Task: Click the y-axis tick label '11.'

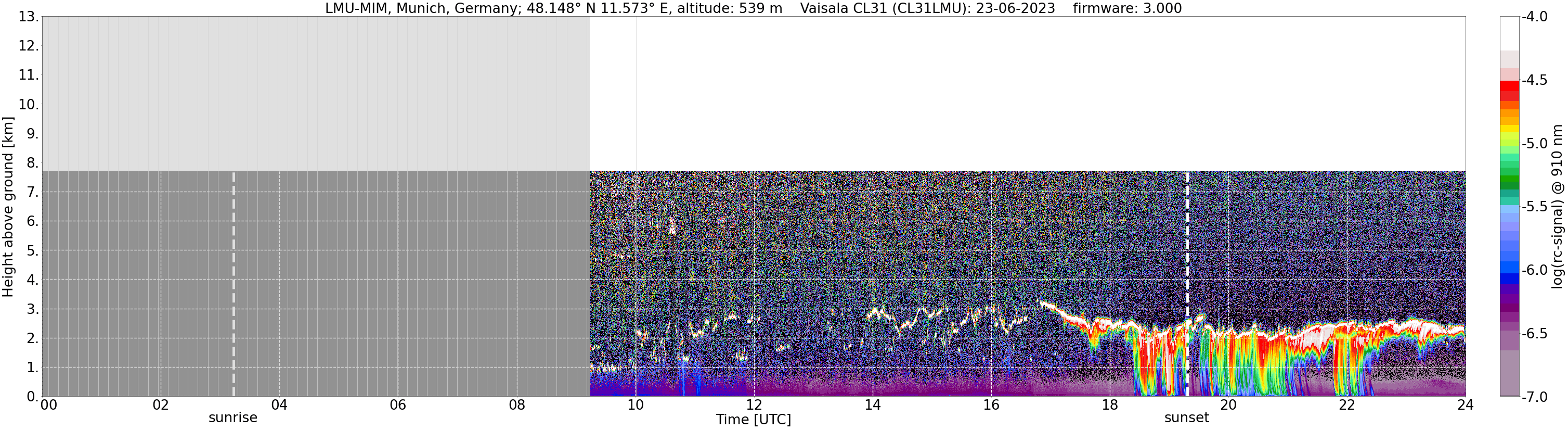Action: 29,75
